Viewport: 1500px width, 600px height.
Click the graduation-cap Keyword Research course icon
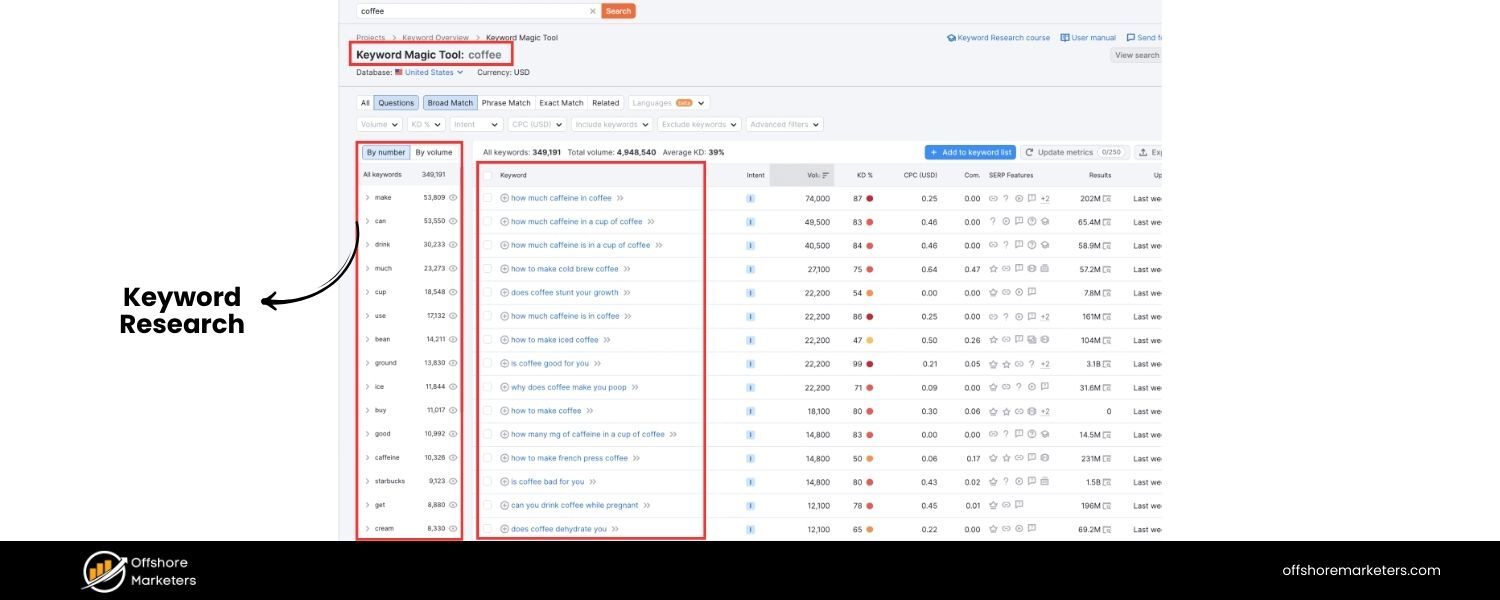tap(951, 37)
